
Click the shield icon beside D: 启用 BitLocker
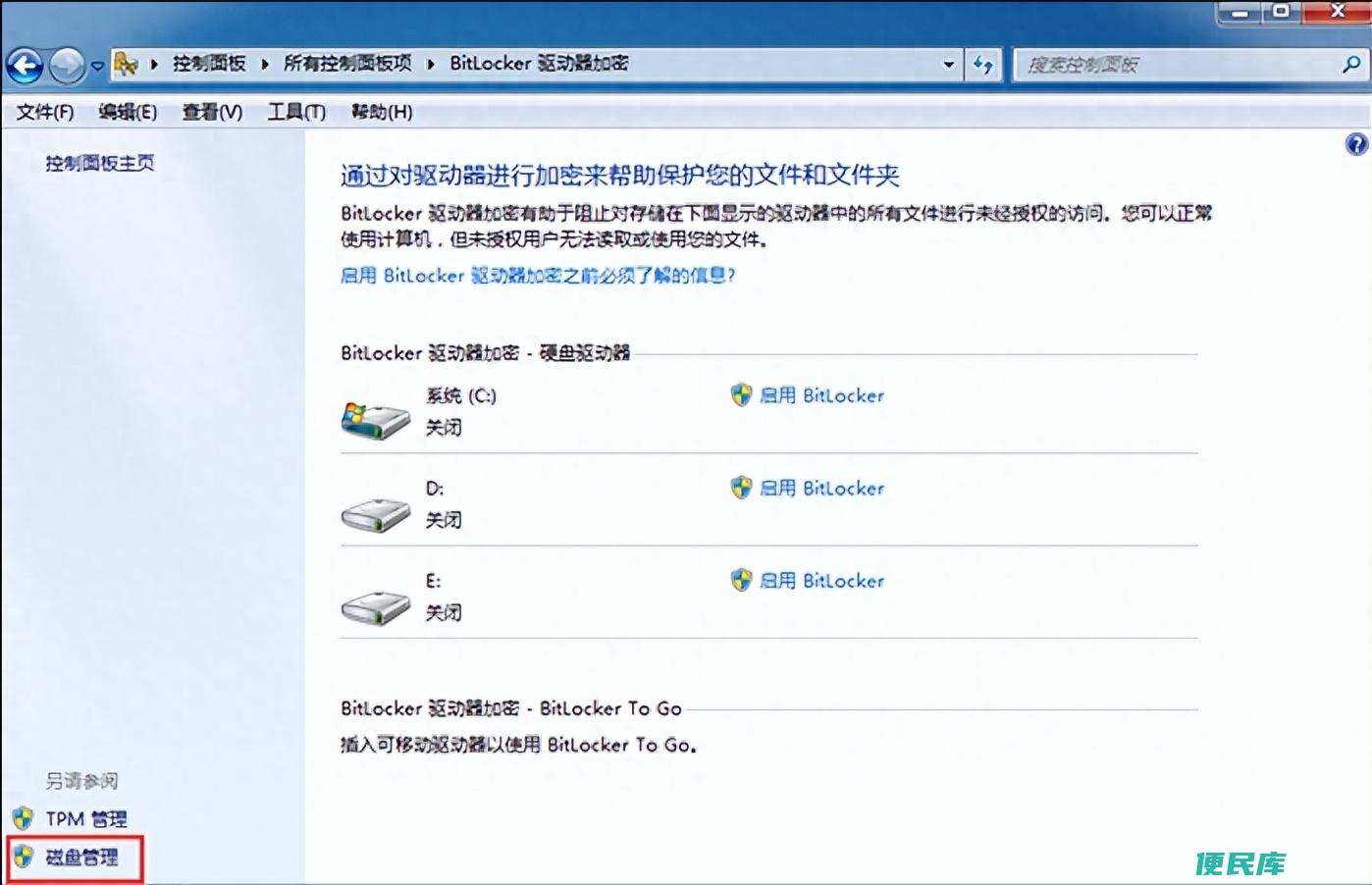741,488
